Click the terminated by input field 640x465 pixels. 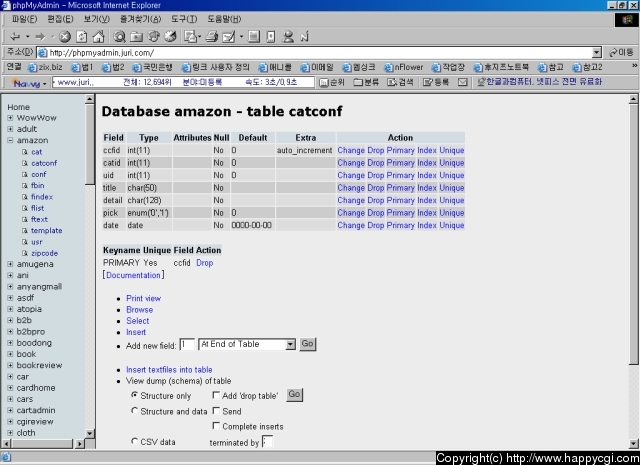point(267,442)
